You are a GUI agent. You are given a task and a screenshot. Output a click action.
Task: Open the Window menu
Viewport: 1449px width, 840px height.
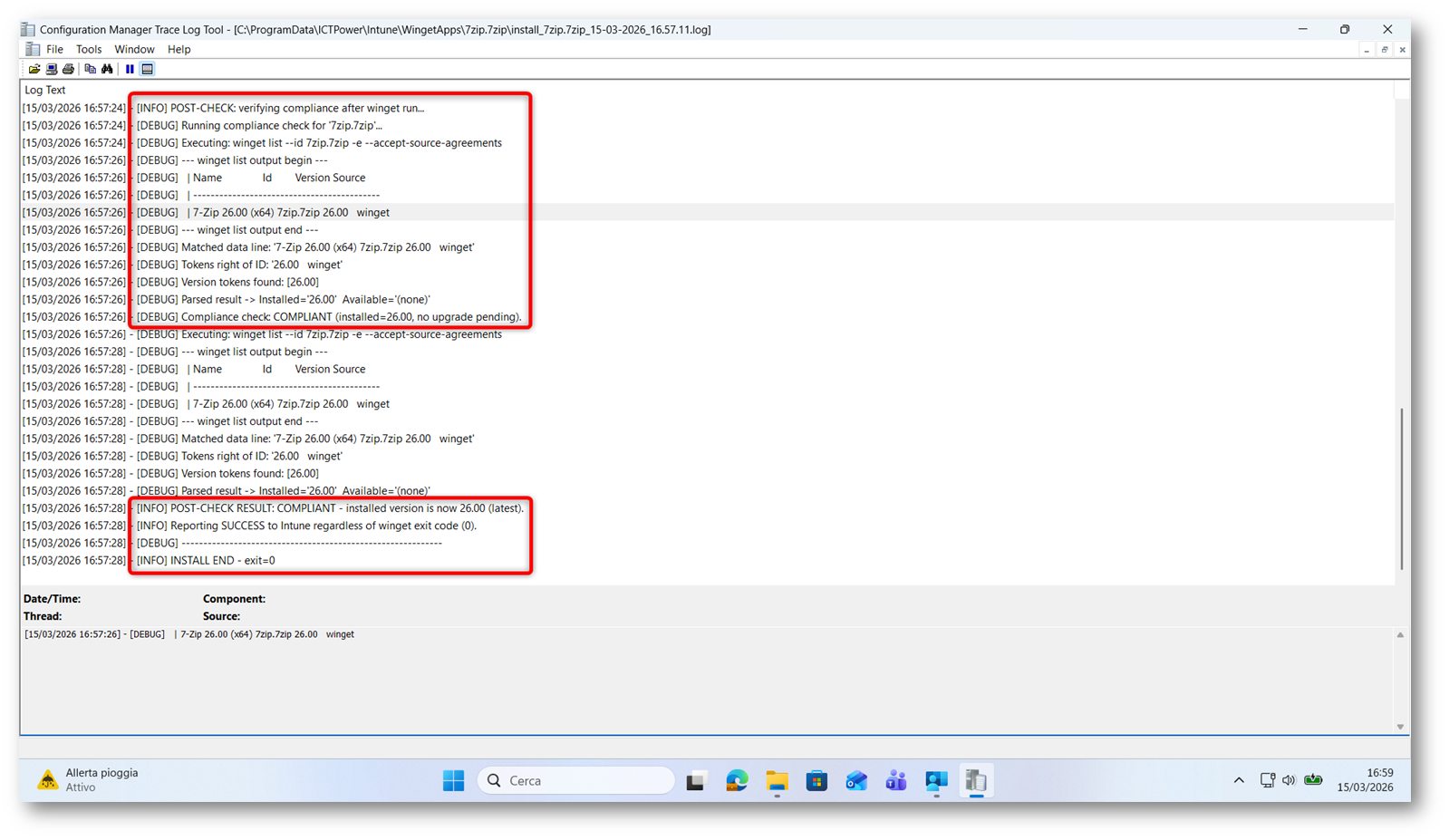[134, 50]
